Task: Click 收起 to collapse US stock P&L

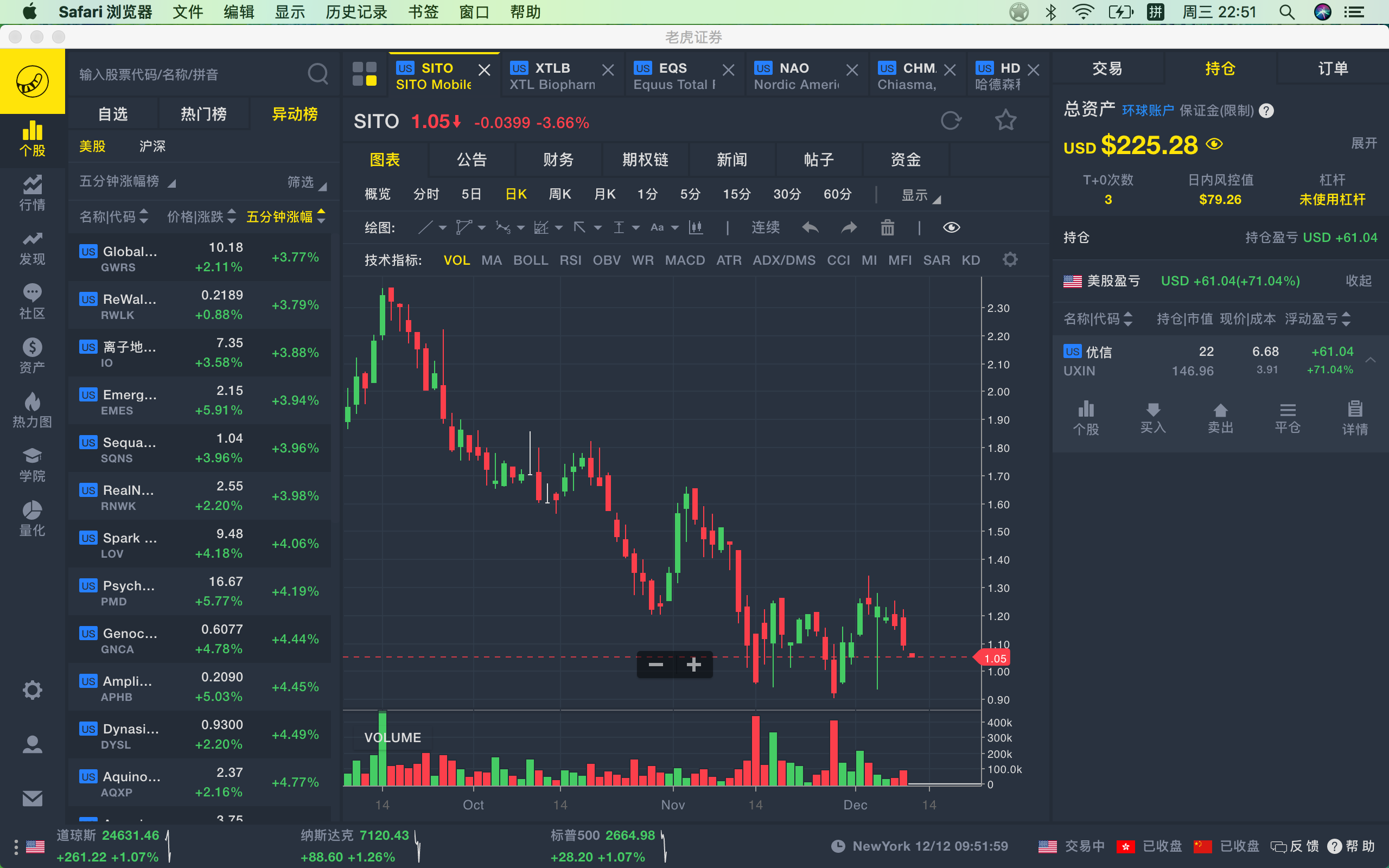Action: point(1359,280)
